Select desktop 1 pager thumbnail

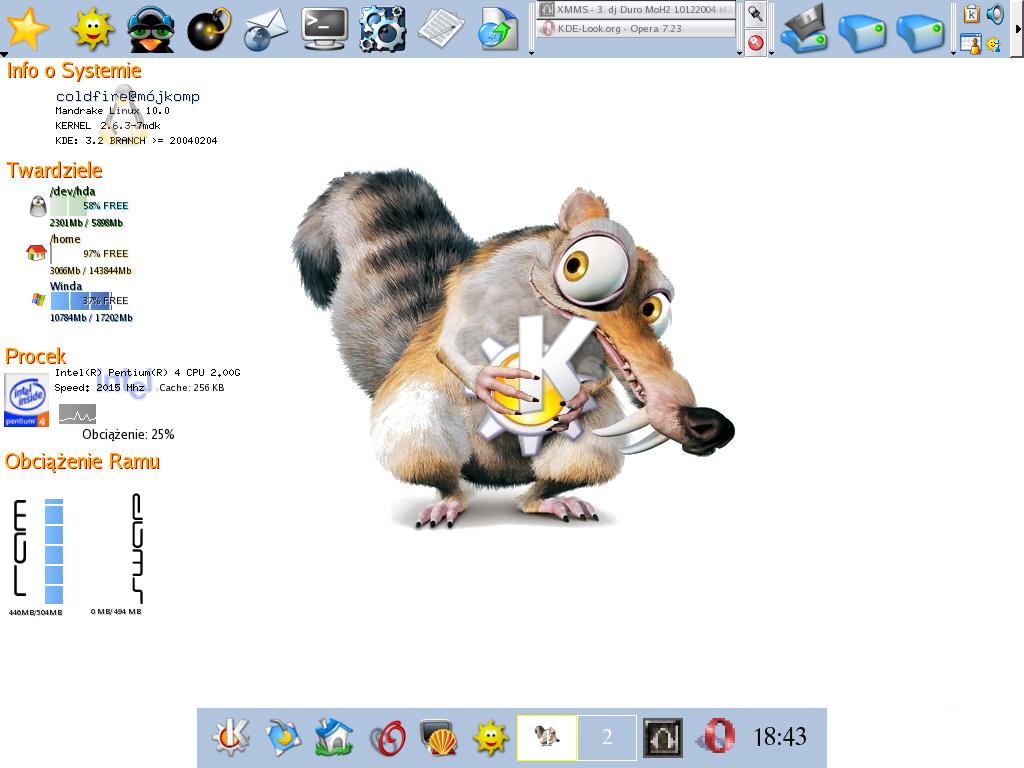pos(547,737)
